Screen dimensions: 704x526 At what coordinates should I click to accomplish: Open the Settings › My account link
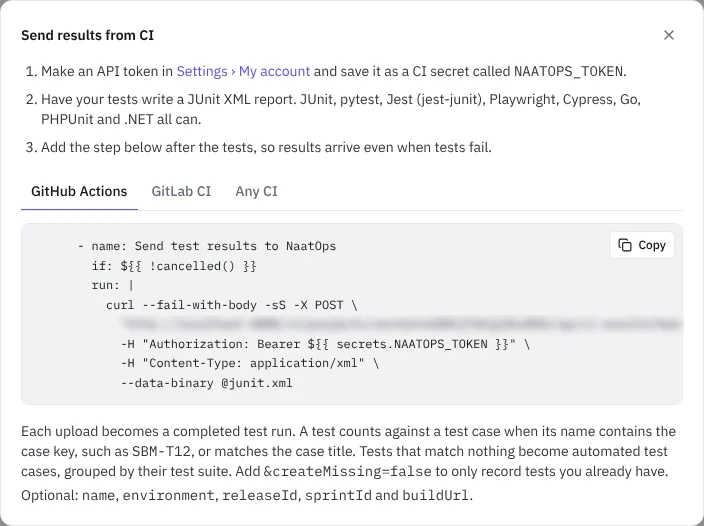(x=243, y=71)
